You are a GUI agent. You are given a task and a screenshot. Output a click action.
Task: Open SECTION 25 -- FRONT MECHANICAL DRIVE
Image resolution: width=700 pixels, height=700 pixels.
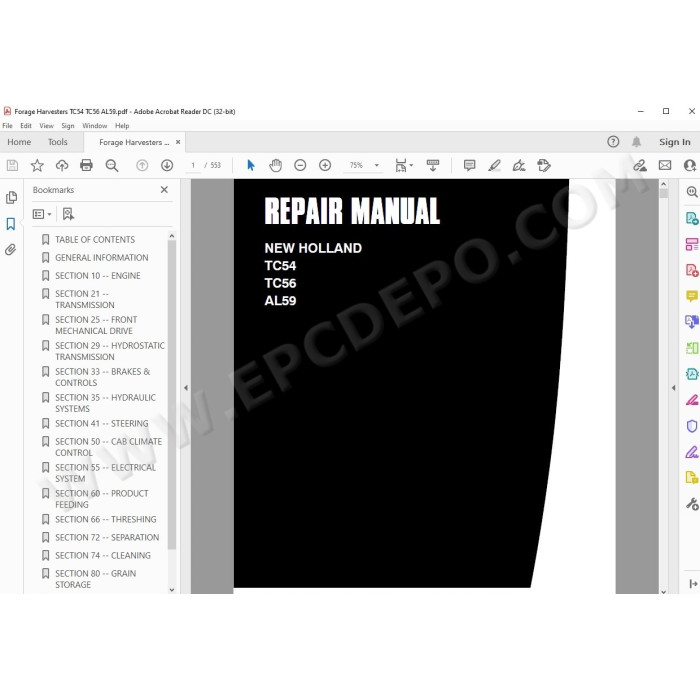(96, 325)
